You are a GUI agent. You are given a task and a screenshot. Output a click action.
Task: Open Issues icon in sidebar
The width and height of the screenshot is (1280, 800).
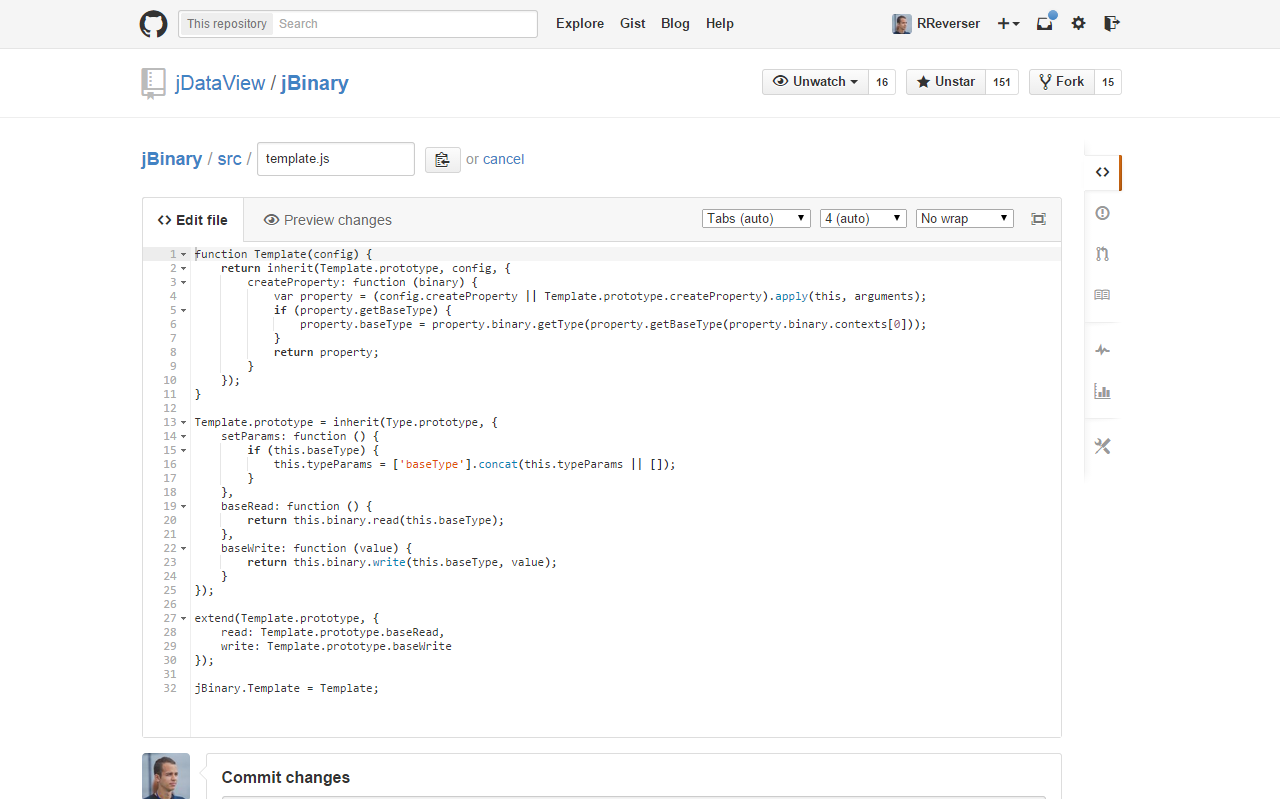click(1102, 213)
